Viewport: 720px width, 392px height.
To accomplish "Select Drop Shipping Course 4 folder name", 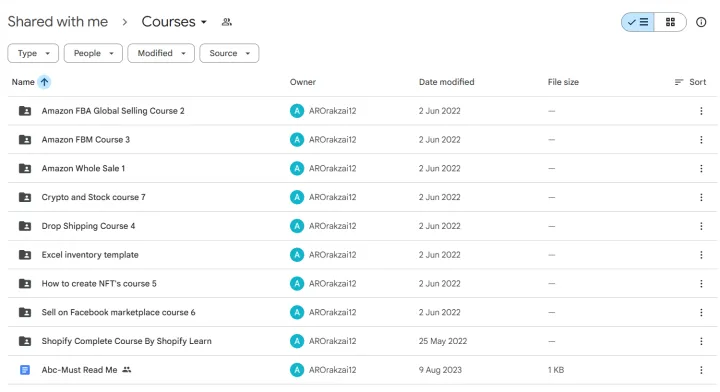I will pos(88,226).
